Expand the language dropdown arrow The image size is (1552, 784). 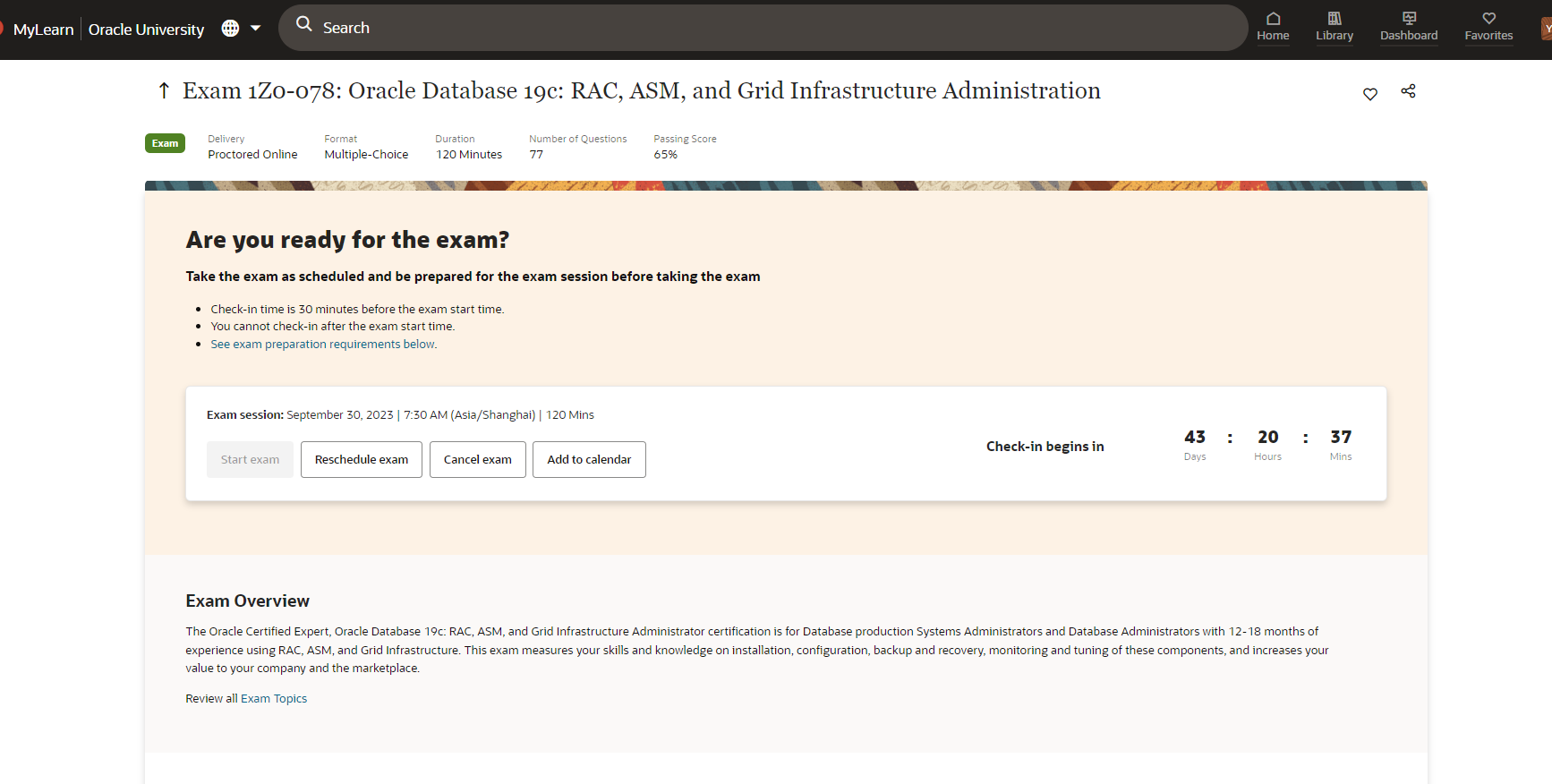click(x=256, y=28)
